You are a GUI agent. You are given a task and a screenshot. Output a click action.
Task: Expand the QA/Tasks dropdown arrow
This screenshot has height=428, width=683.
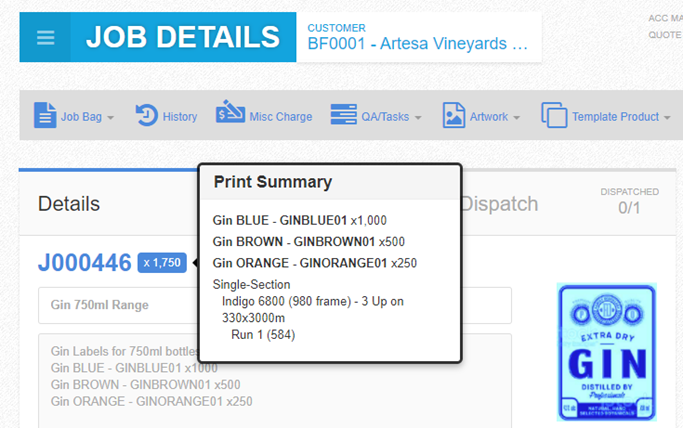[418, 118]
